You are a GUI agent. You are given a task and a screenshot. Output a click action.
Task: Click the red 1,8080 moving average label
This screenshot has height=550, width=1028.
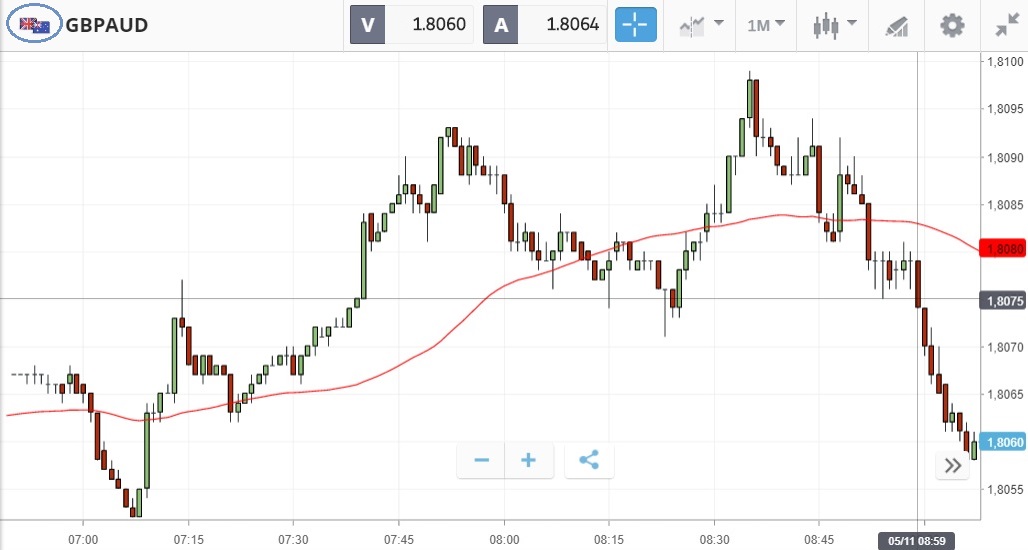1003,248
